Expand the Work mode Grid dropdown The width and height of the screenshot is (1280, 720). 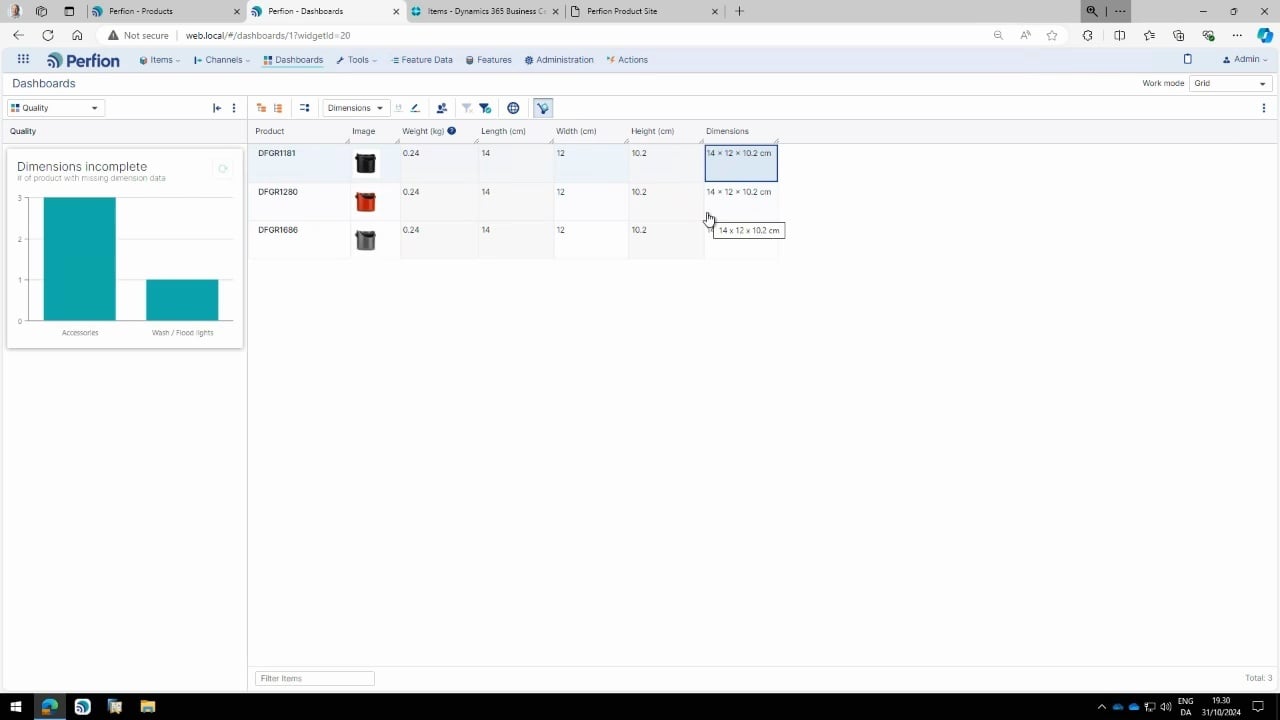1228,83
